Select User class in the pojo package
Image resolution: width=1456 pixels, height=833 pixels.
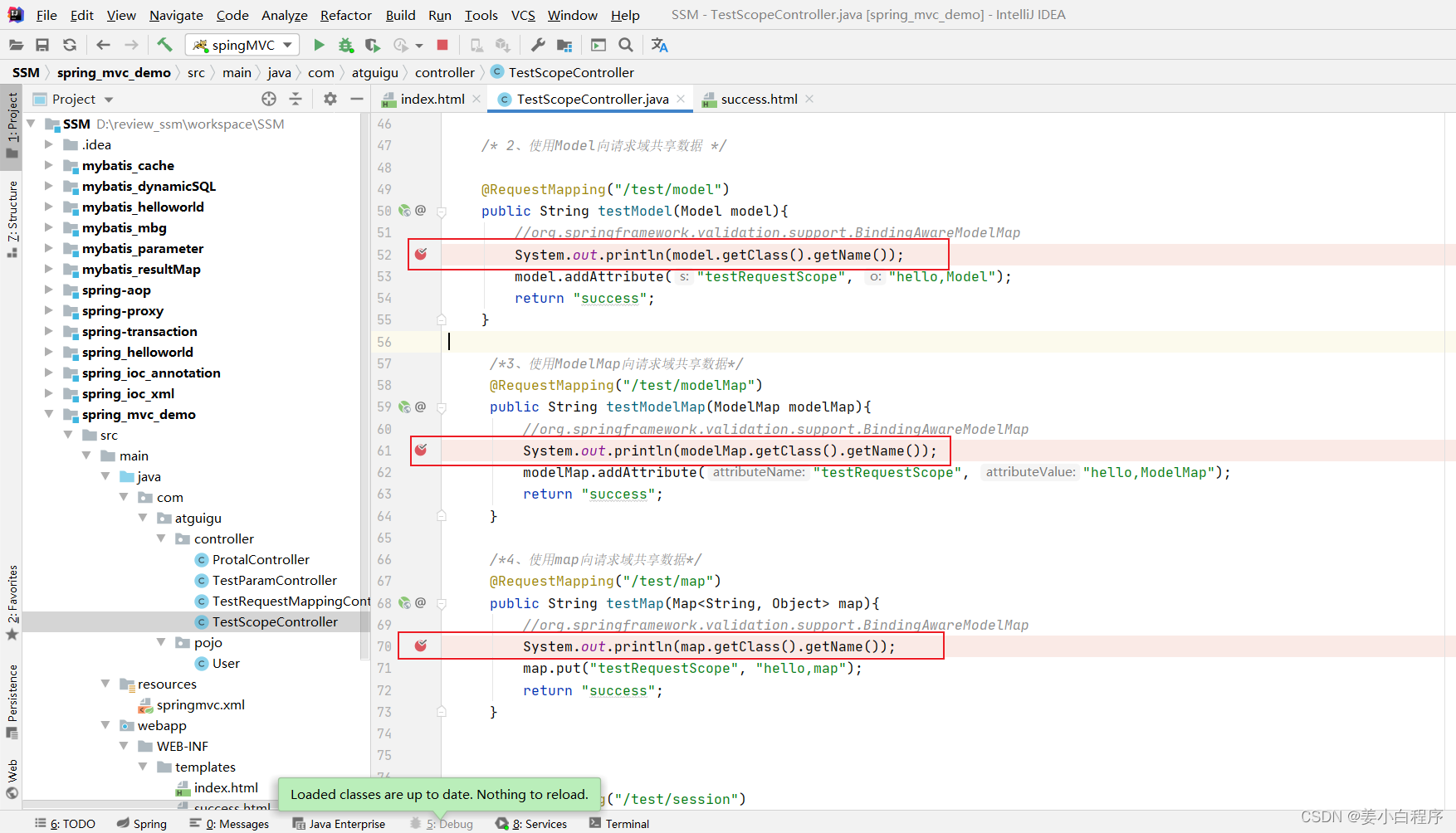coord(226,663)
